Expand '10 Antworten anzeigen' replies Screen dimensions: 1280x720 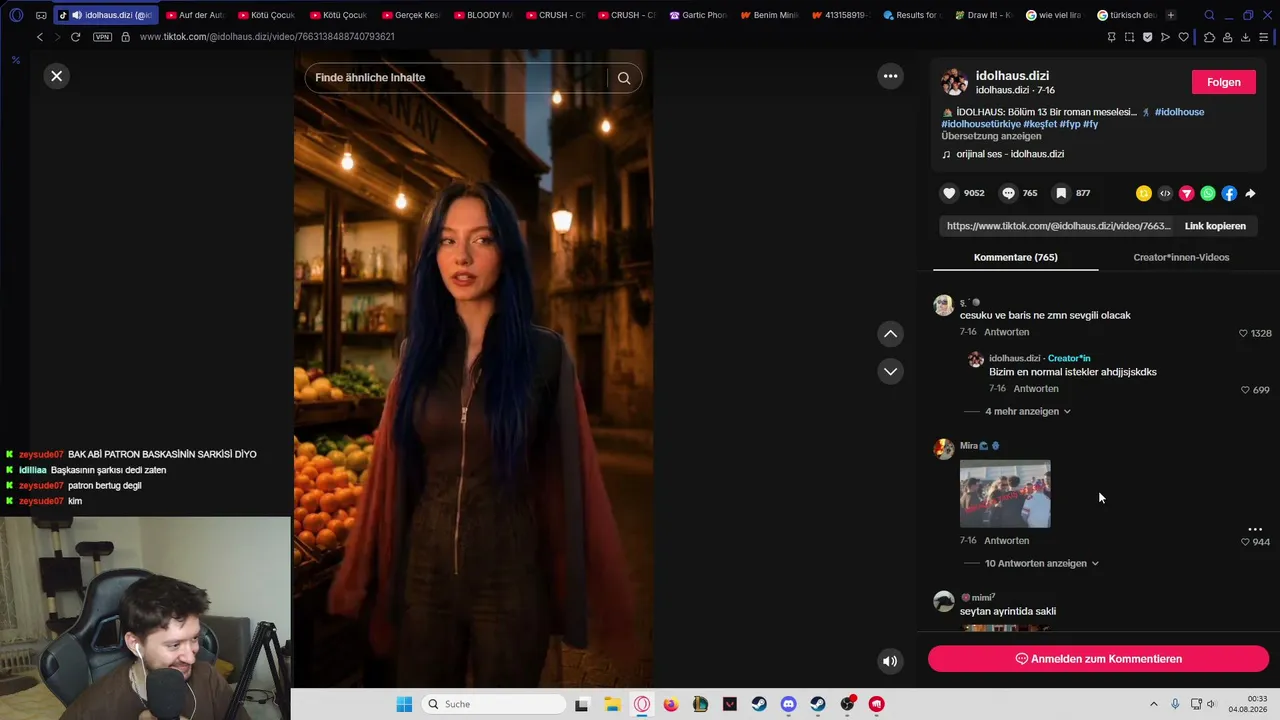(1041, 563)
